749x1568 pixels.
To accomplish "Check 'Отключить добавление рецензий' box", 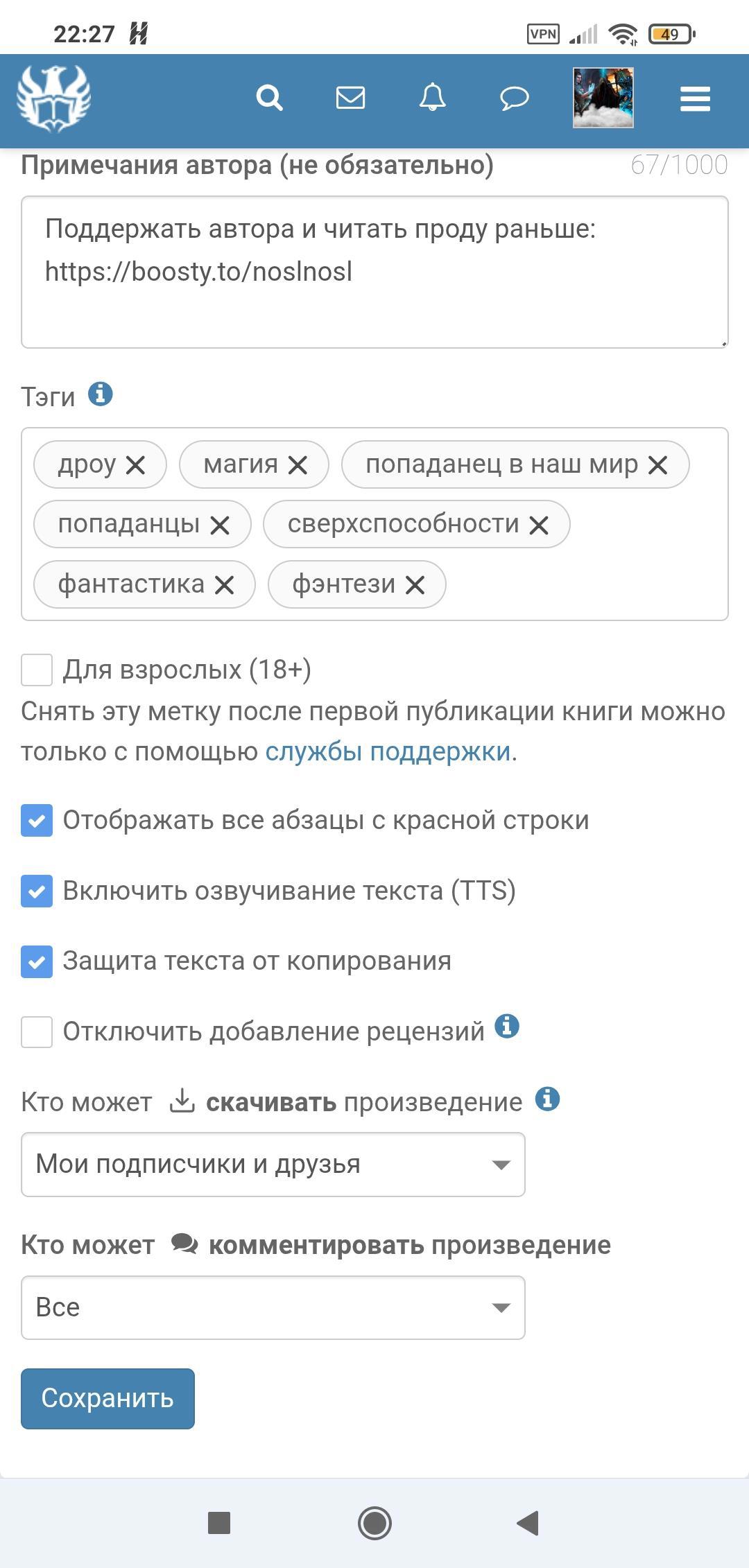I will coord(37,1032).
